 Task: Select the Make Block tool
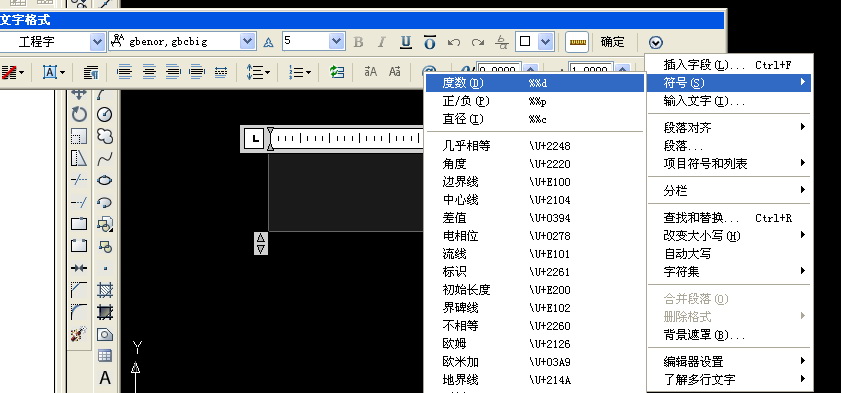pos(105,246)
